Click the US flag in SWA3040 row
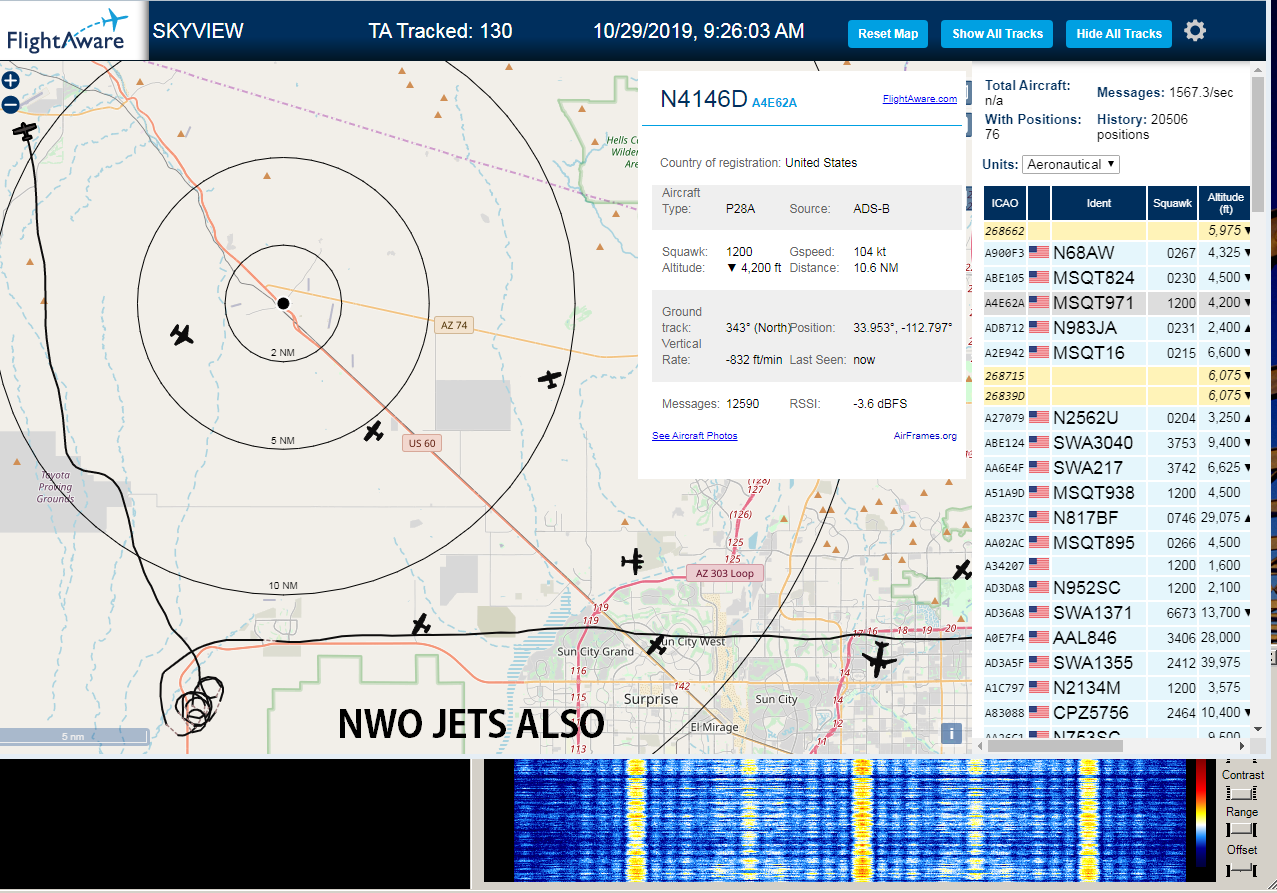Screen dimensions: 1277x893 click(x=1039, y=443)
